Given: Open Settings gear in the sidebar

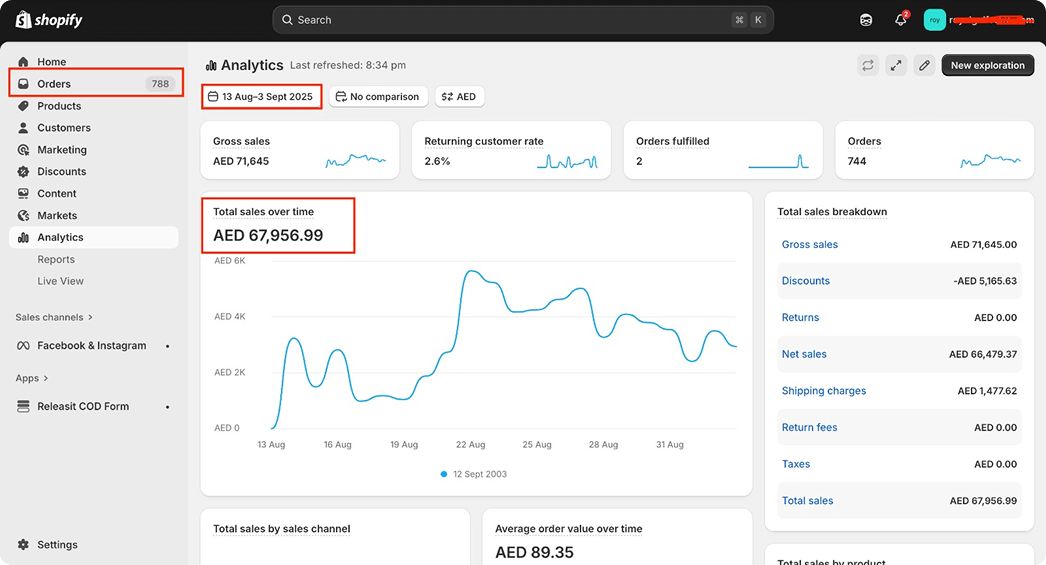Looking at the screenshot, I should [x=23, y=545].
